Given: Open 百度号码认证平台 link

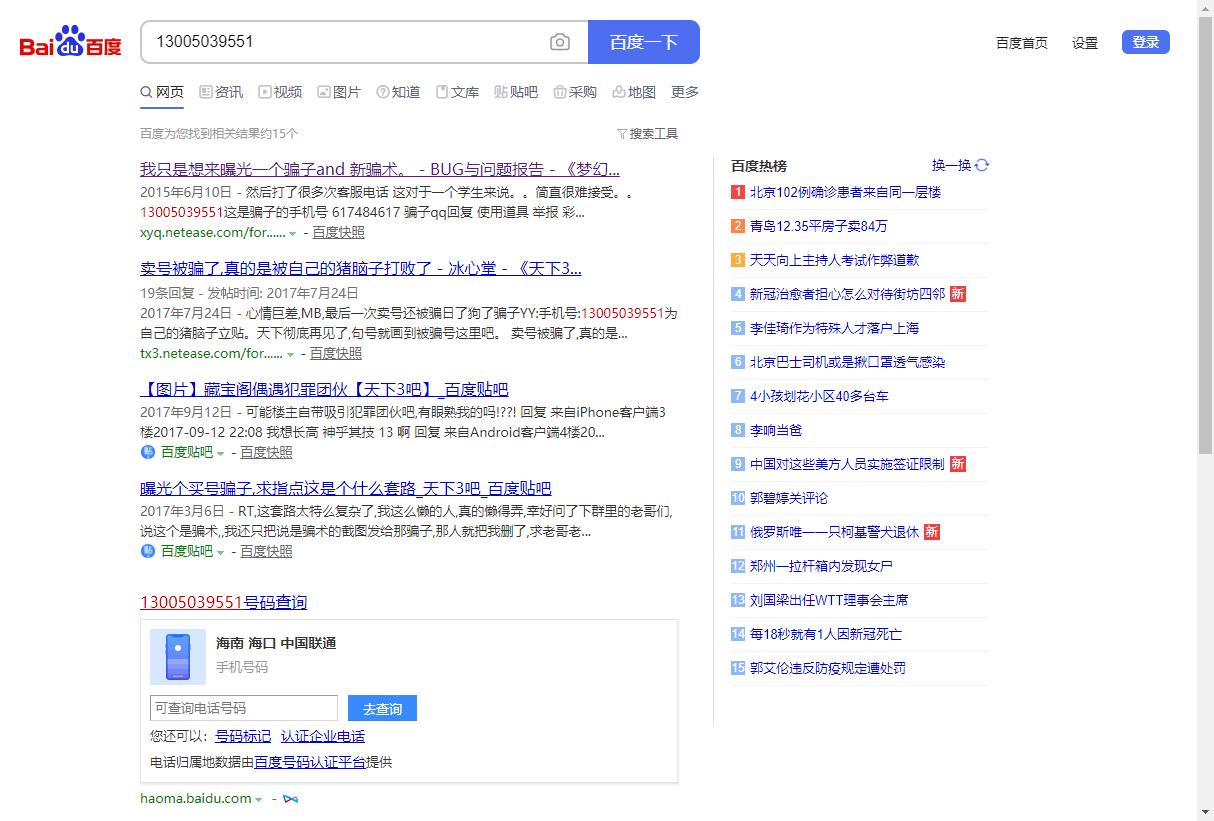Looking at the screenshot, I should point(310,762).
